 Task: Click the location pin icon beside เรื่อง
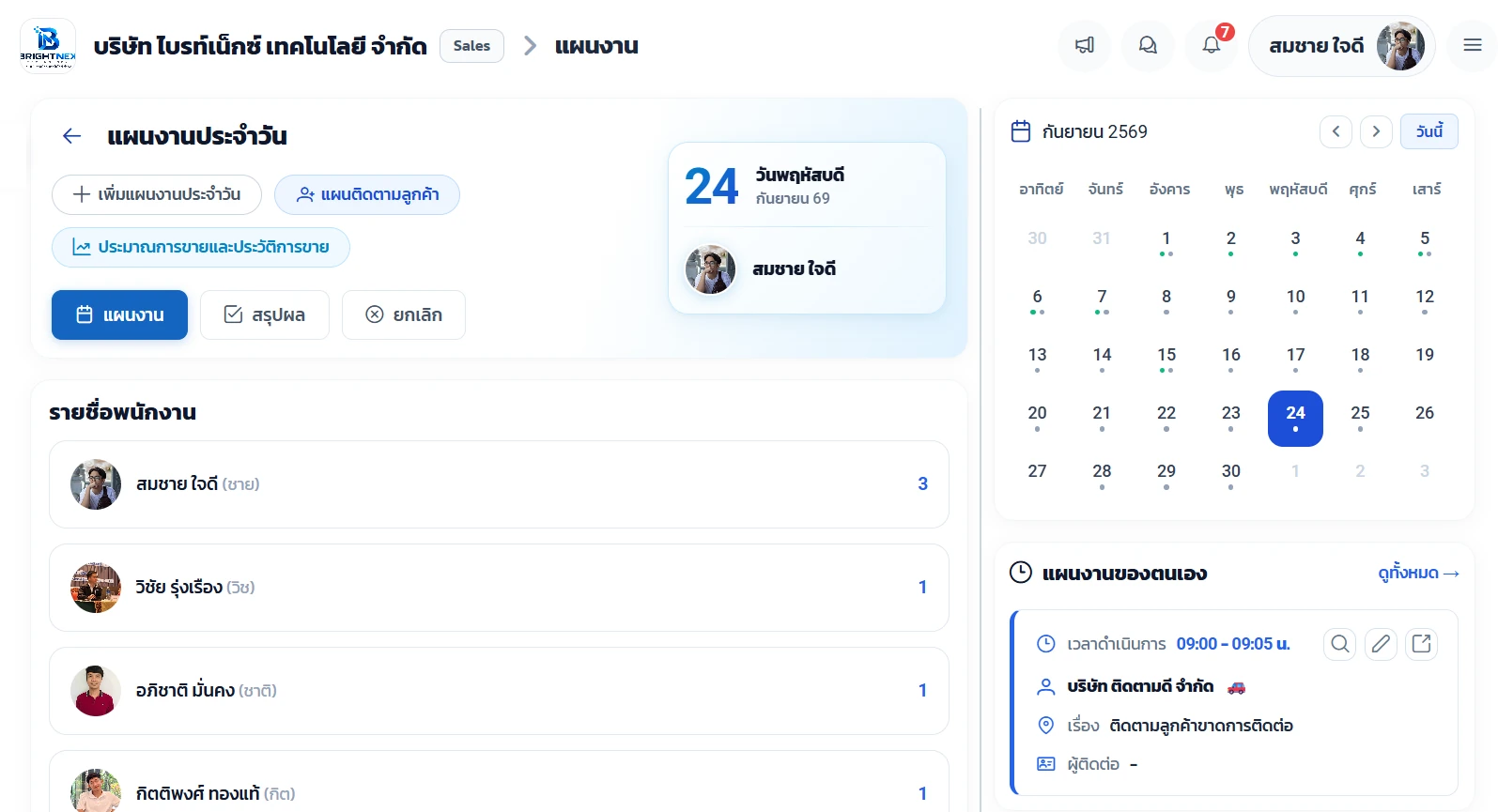(x=1045, y=726)
